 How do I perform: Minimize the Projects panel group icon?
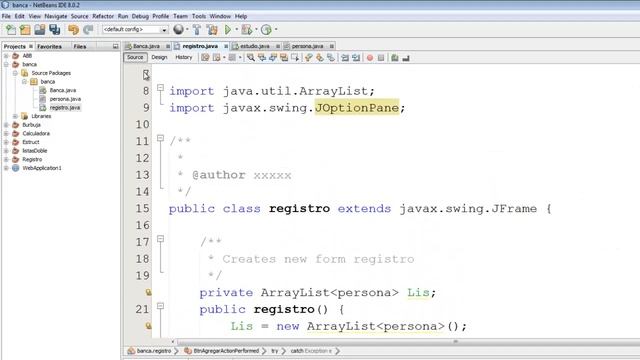point(116,47)
